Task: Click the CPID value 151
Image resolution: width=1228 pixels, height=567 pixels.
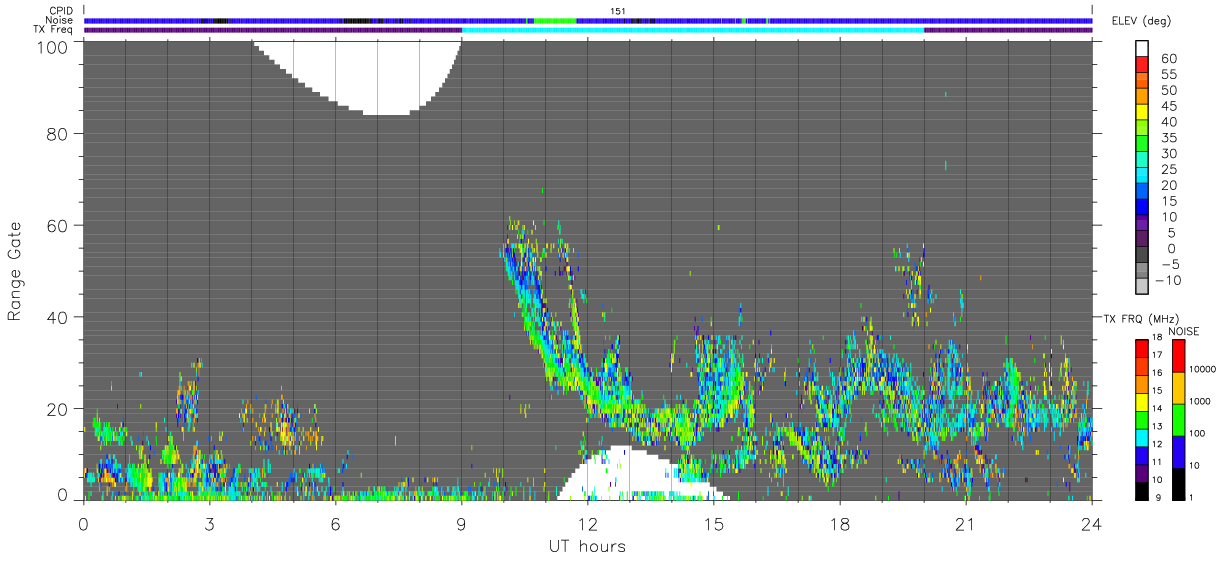Action: (x=619, y=11)
